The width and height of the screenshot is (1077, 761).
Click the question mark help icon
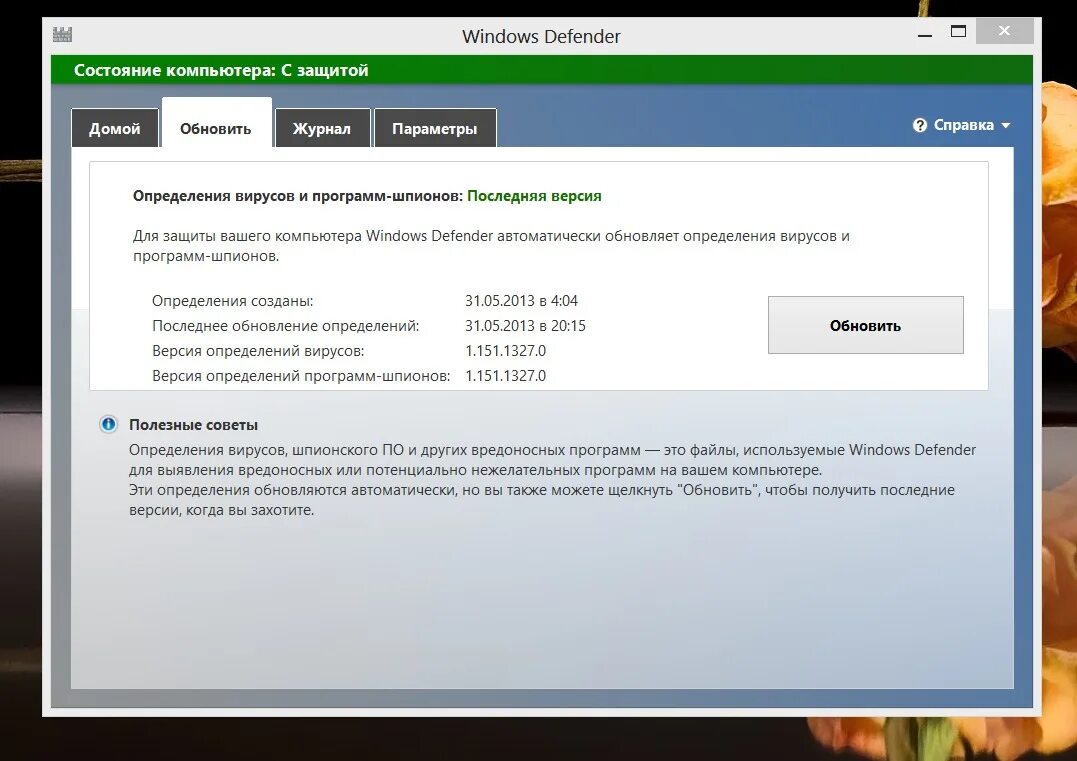pyautogui.click(x=919, y=125)
